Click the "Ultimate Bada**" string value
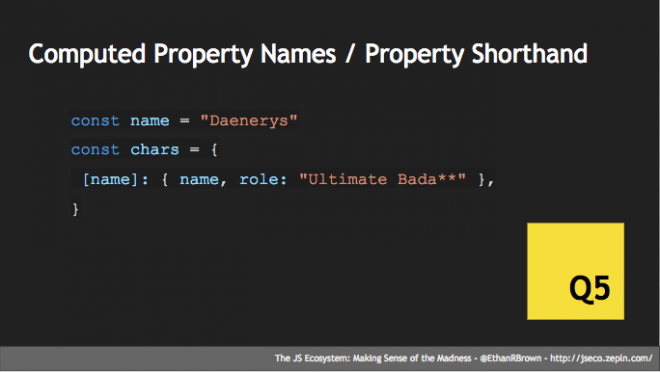This screenshot has width=660, height=372. (383, 179)
